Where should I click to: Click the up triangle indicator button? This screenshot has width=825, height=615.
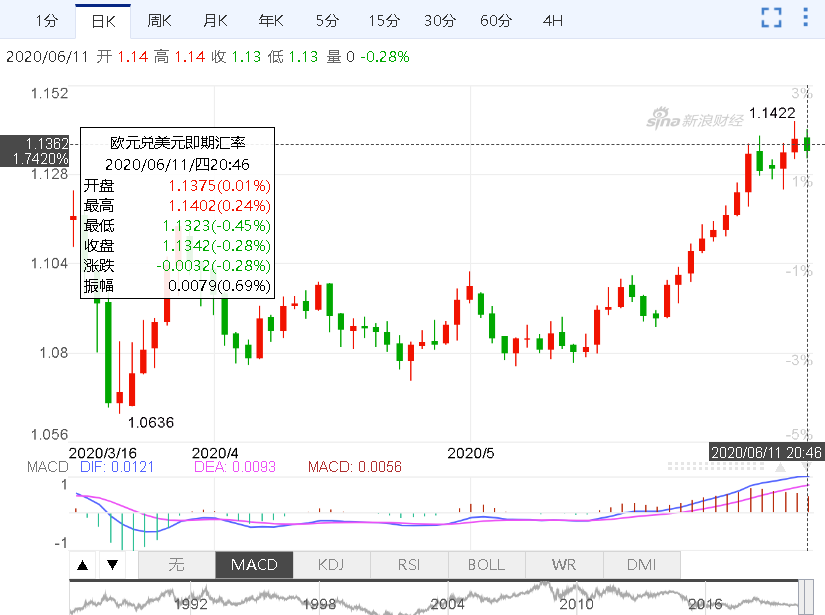(83, 565)
